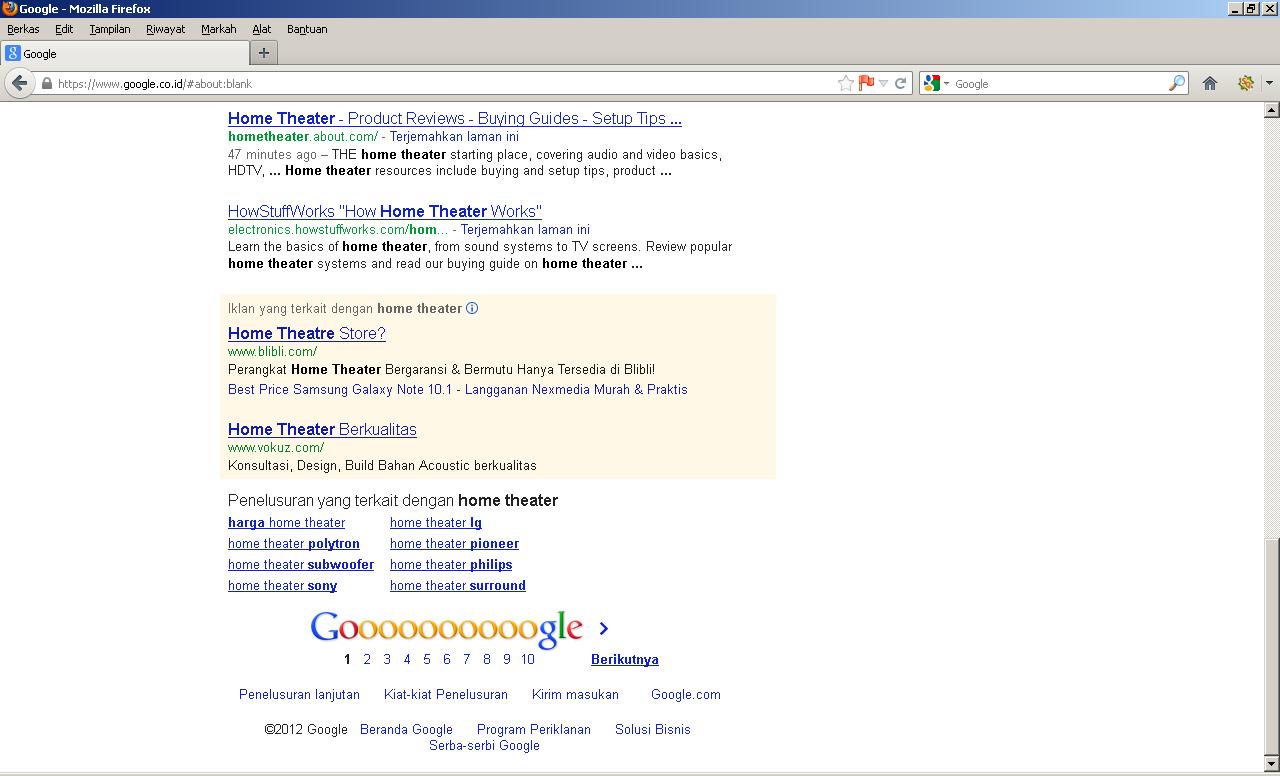
Task: Click the padlock site identity icon
Action: coord(47,84)
